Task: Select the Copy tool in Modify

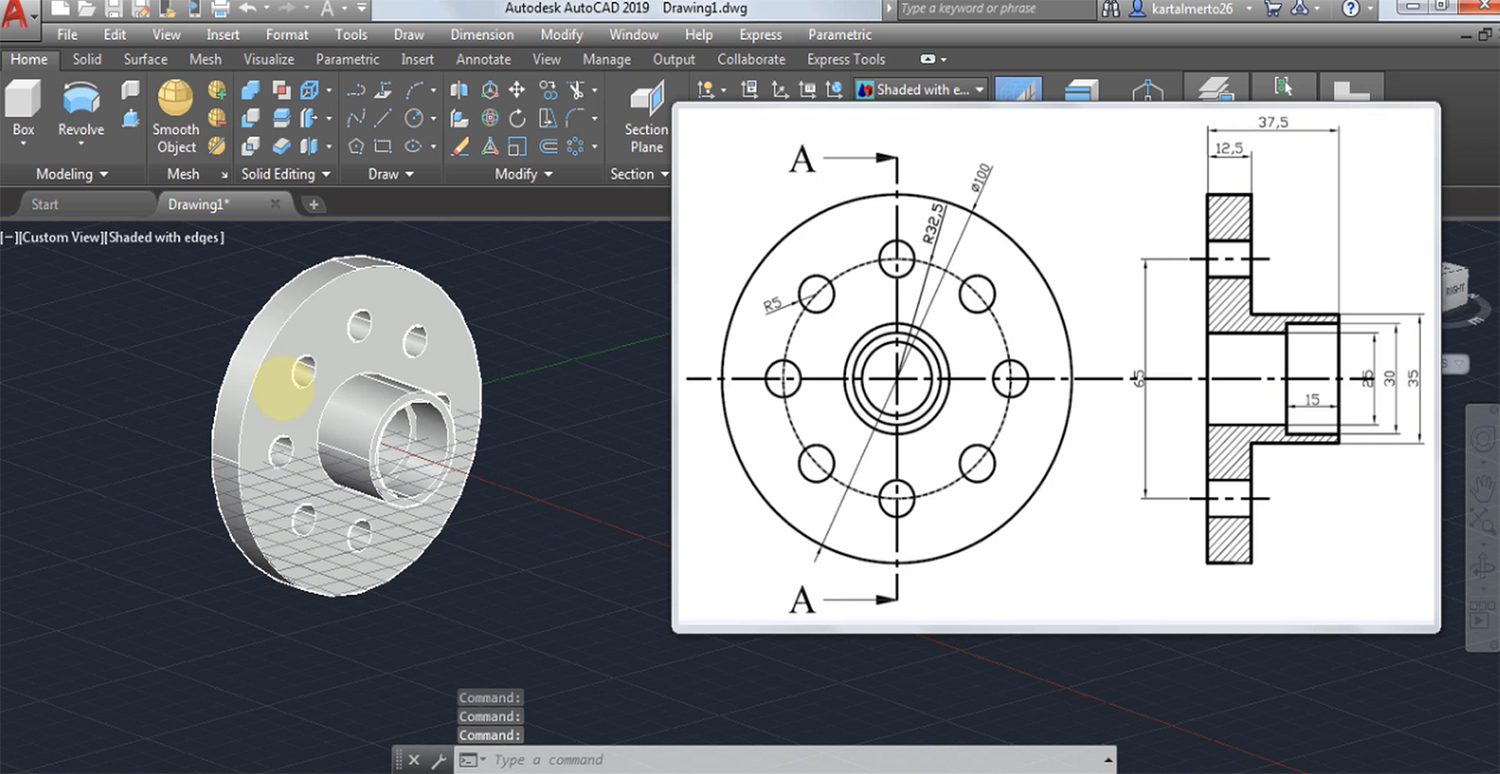Action: pos(548,90)
